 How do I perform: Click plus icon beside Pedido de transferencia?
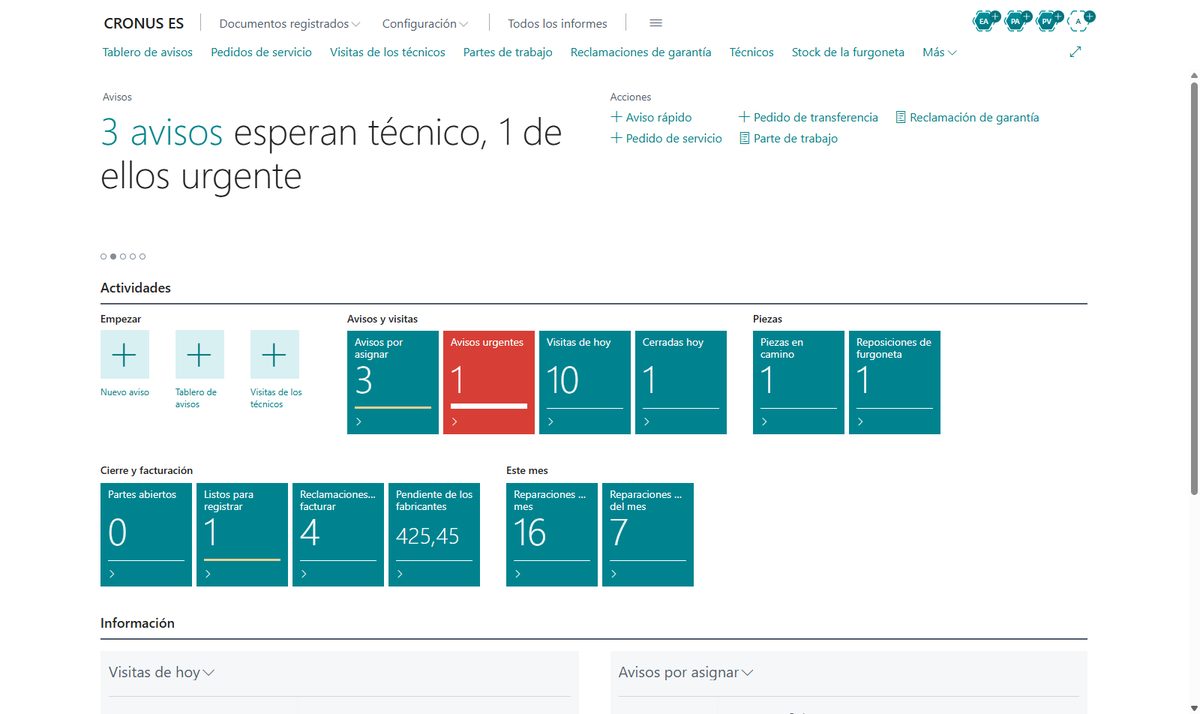tap(744, 117)
